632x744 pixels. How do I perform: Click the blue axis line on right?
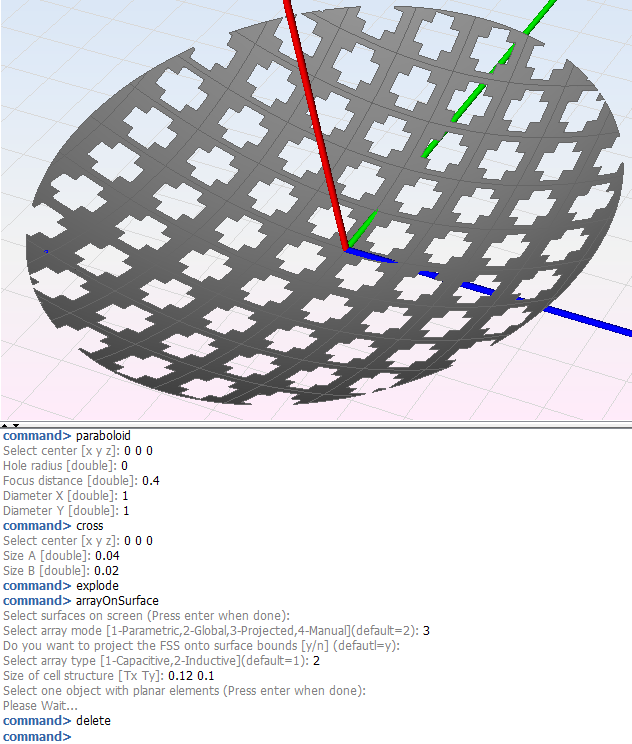coord(540,308)
